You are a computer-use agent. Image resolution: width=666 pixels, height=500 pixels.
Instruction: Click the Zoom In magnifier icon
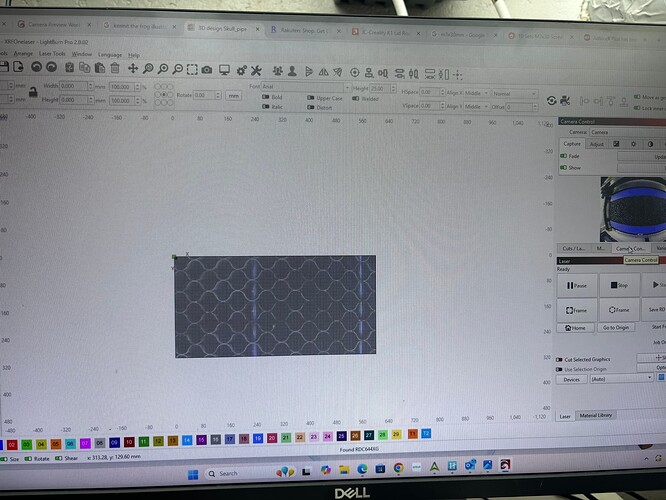point(148,69)
